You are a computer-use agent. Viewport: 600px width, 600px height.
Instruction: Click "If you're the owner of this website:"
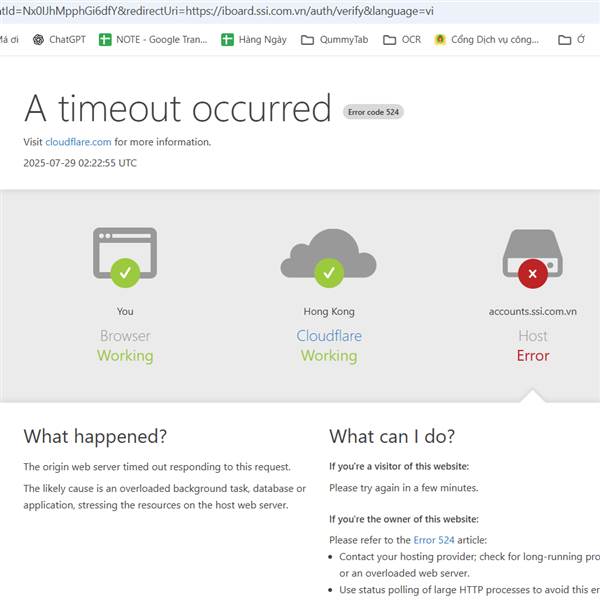(x=404, y=519)
